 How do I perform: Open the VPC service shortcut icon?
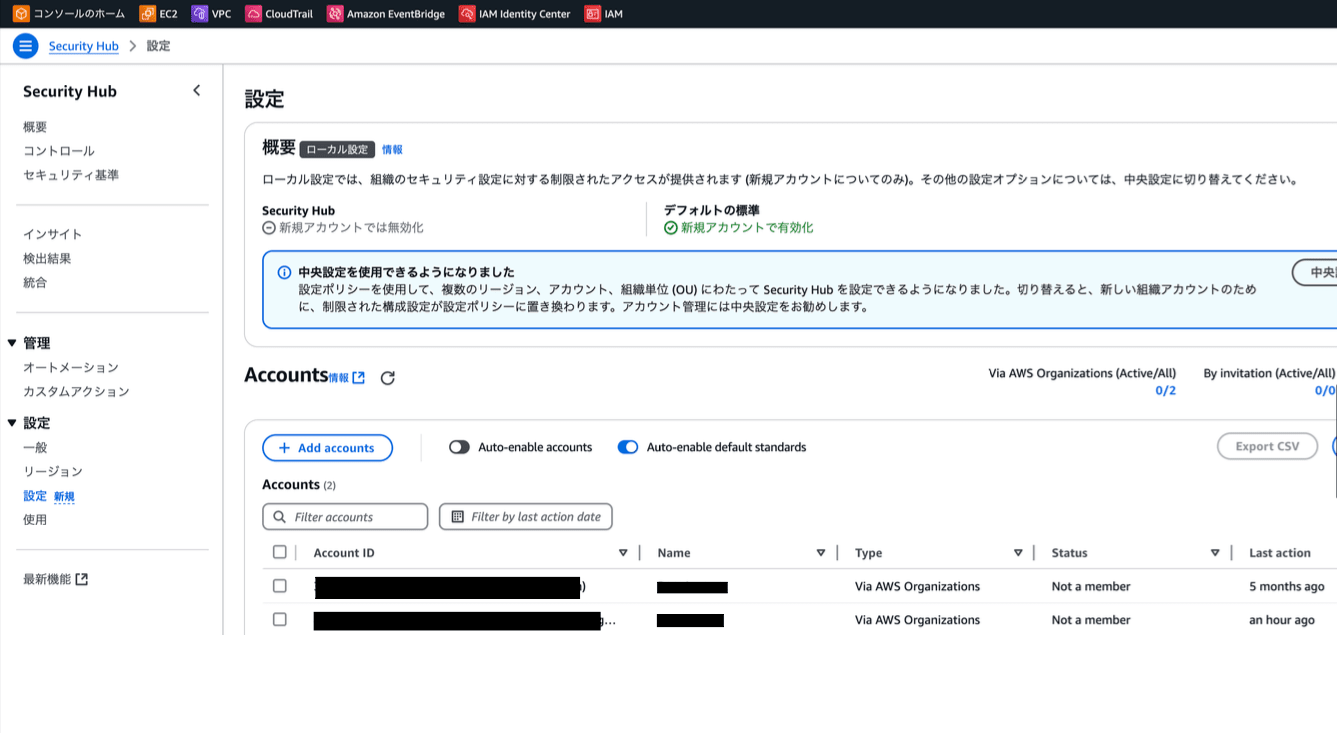click(199, 14)
